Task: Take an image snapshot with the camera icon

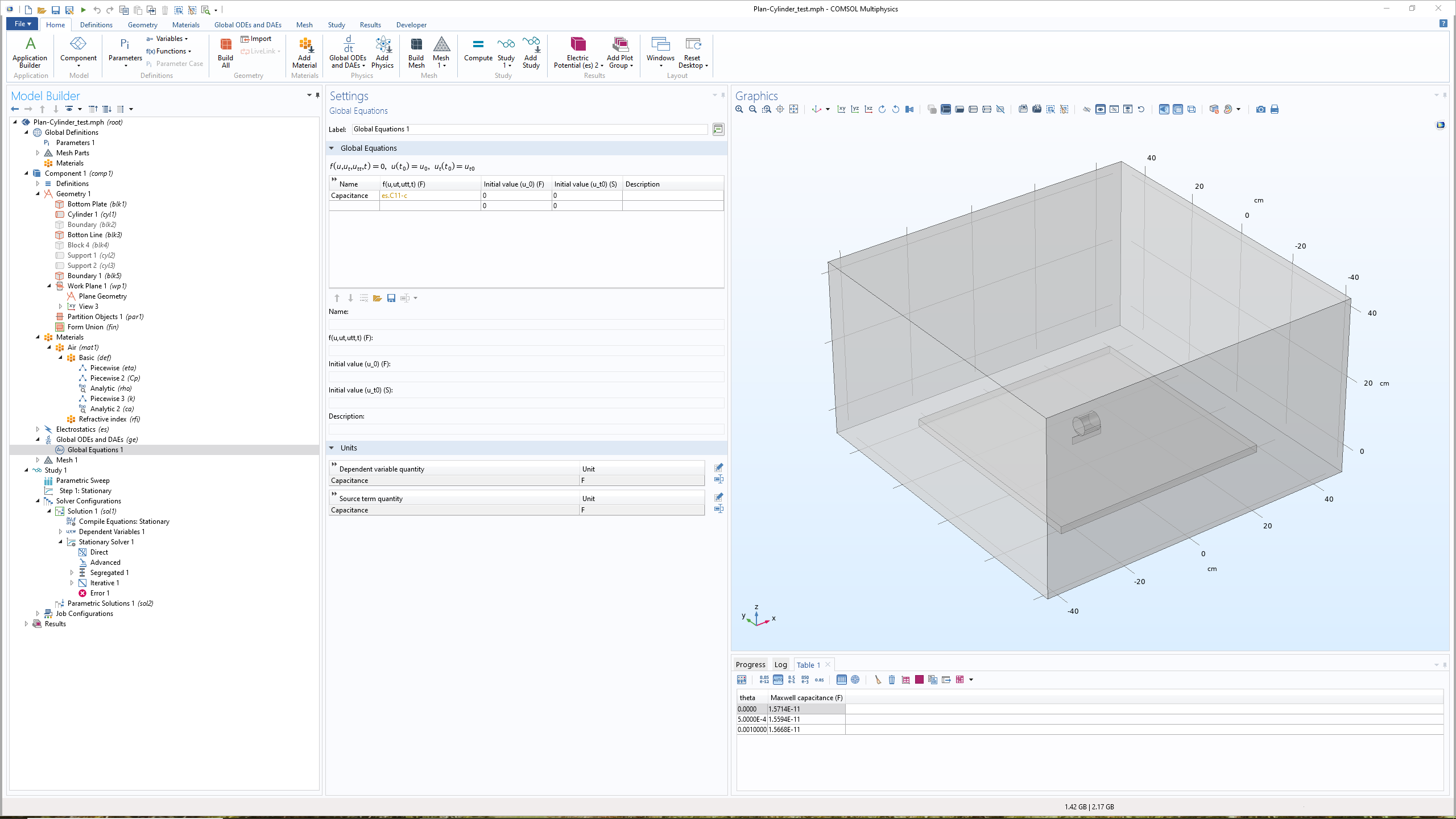Action: click(x=1260, y=109)
